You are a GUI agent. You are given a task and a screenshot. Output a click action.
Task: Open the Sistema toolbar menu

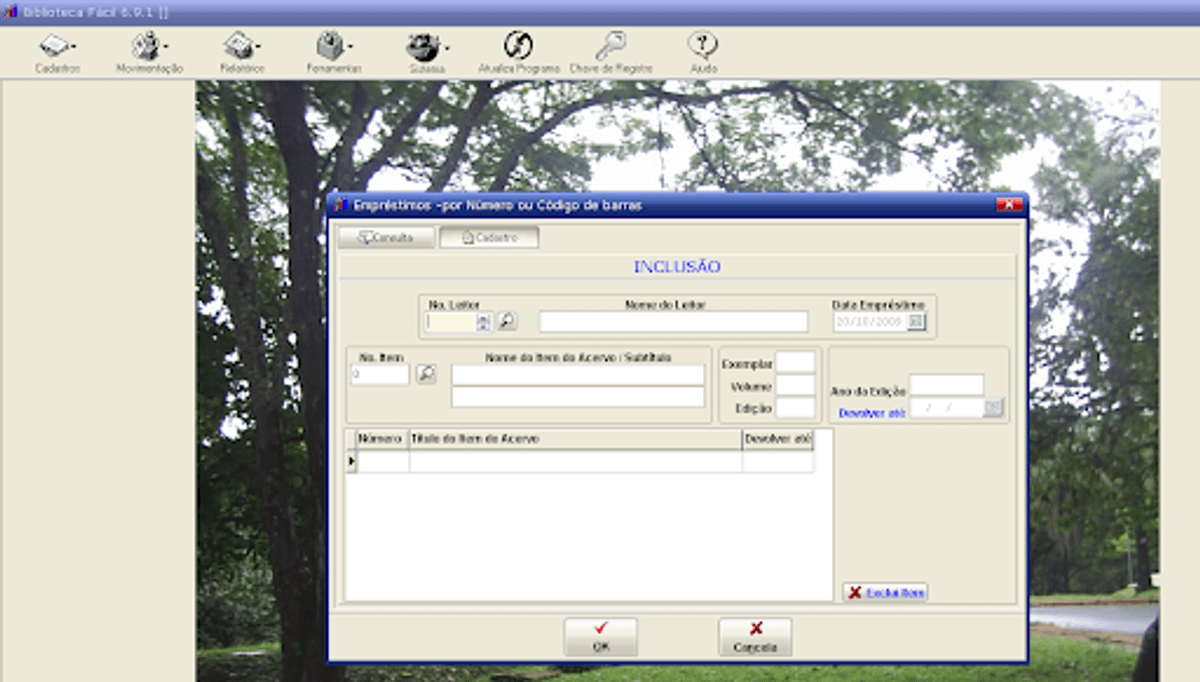pyautogui.click(x=426, y=52)
